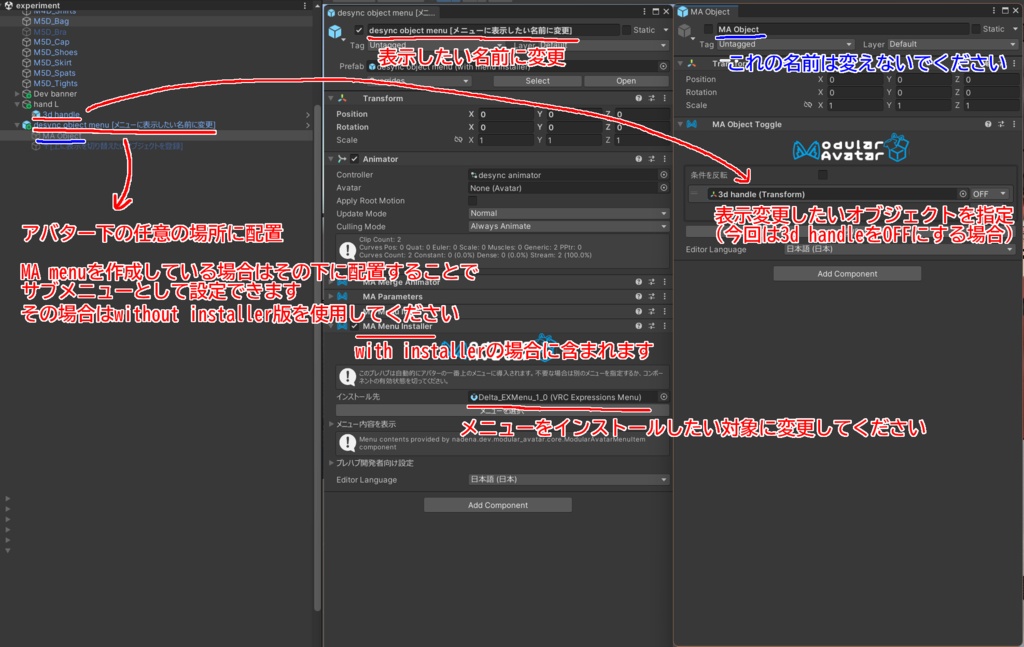Open hierarchy panel options menu
Viewport: 1024px width, 647px height.
[304, 5]
